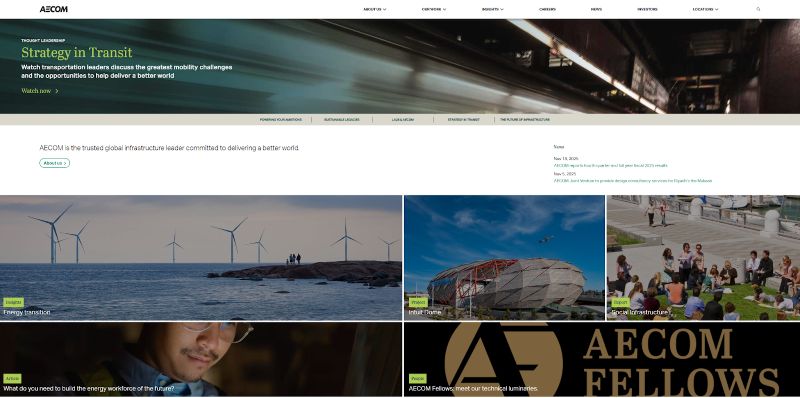800x398 pixels.
Task: Click the Project tag on the Intuit Dome card
Action: click(x=418, y=303)
